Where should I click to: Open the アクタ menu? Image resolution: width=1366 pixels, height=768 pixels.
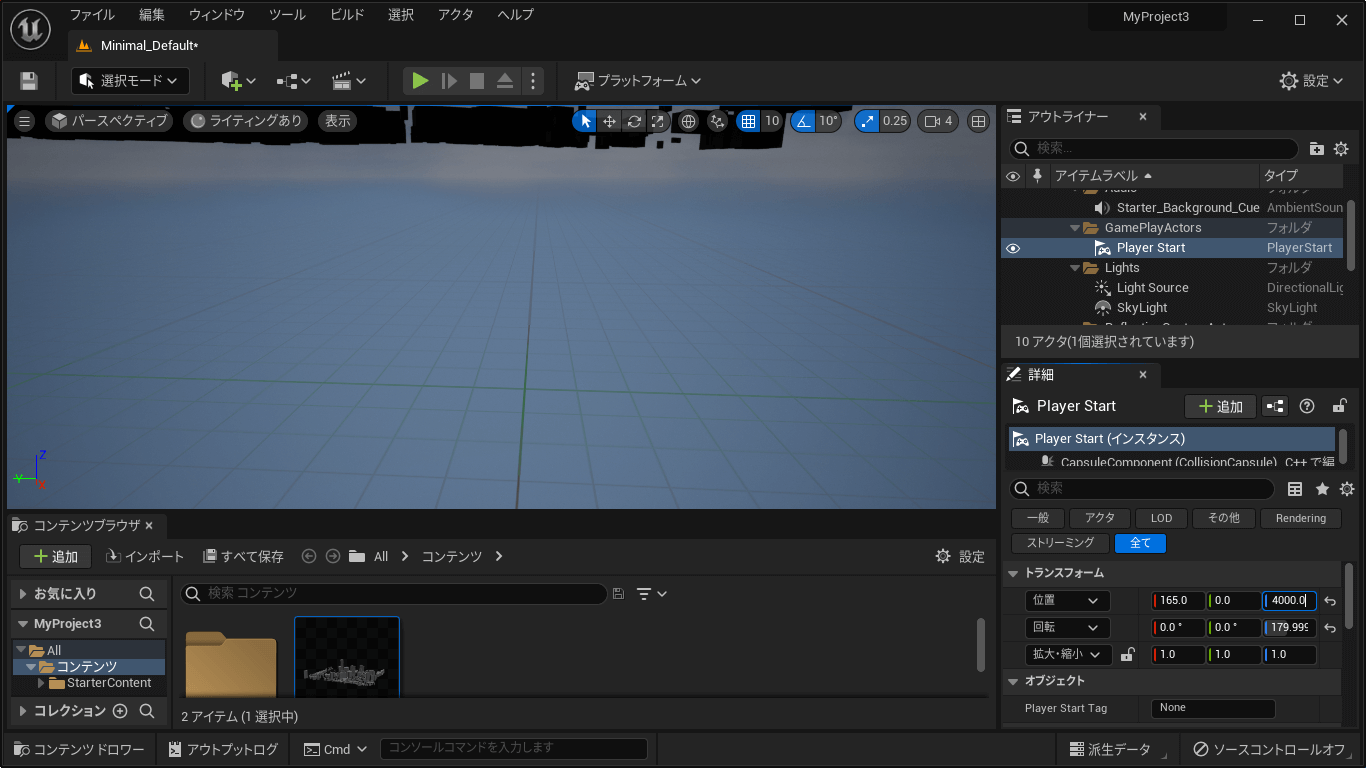456,15
